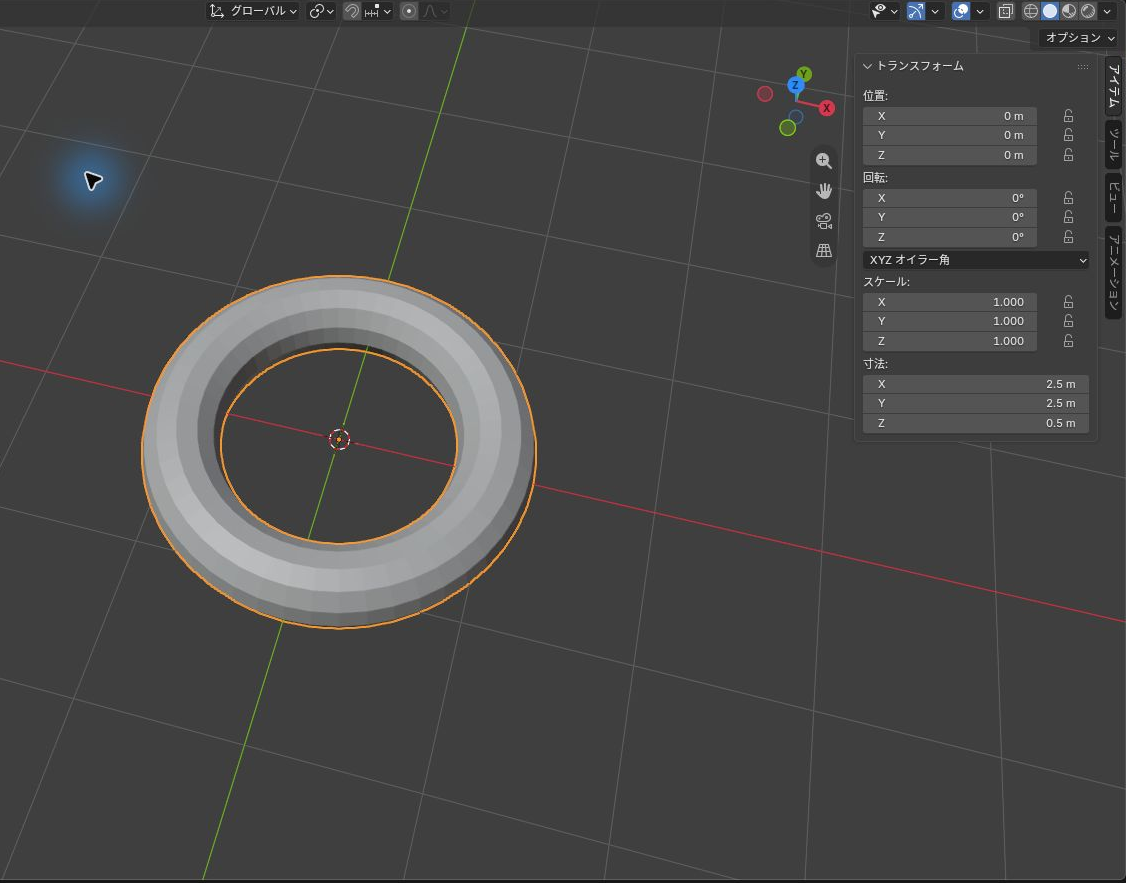Lock the 回転 X value
1126x883 pixels.
tap(1069, 198)
